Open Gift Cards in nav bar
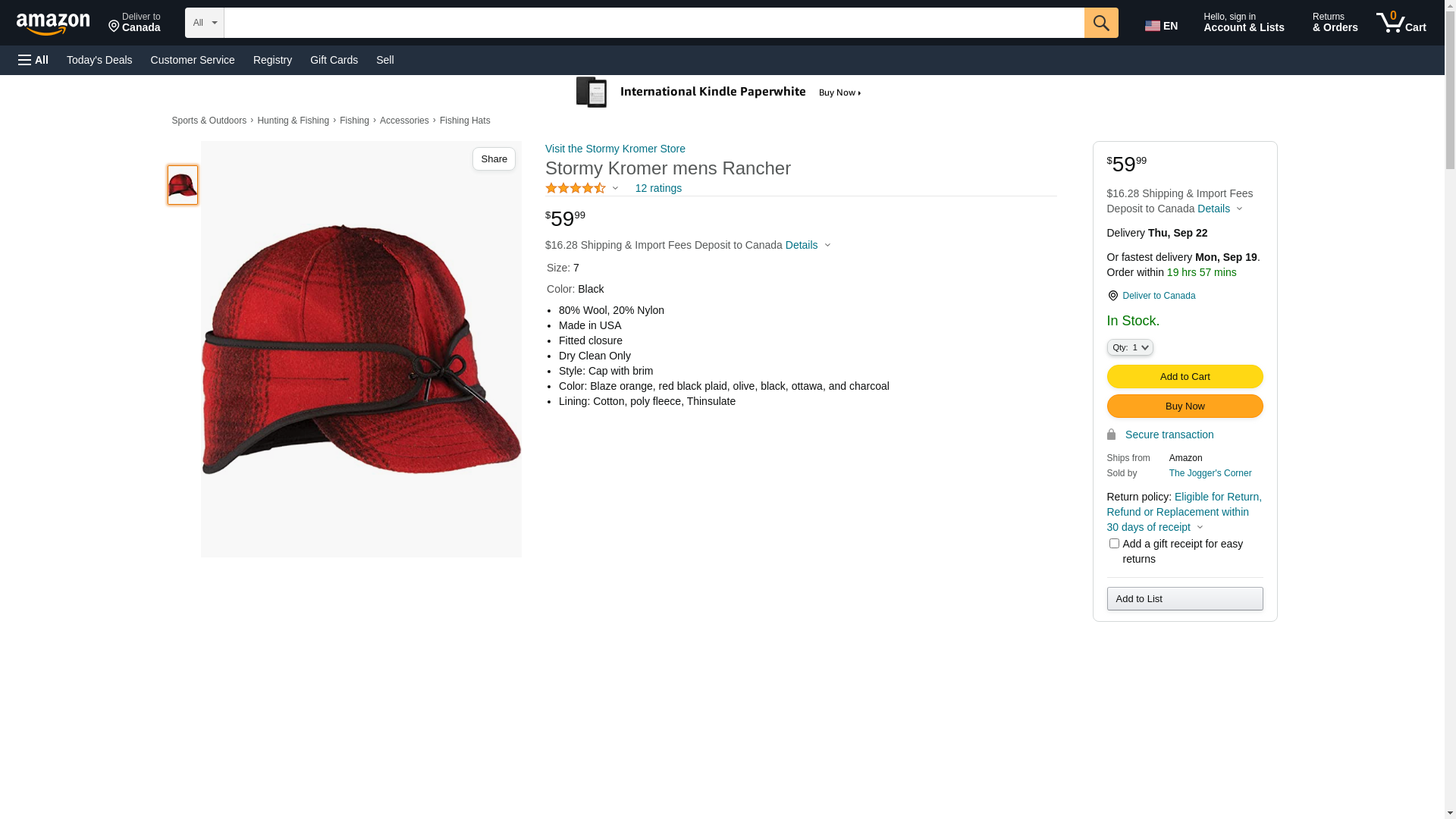Viewport: 1456px width, 819px height. click(334, 60)
